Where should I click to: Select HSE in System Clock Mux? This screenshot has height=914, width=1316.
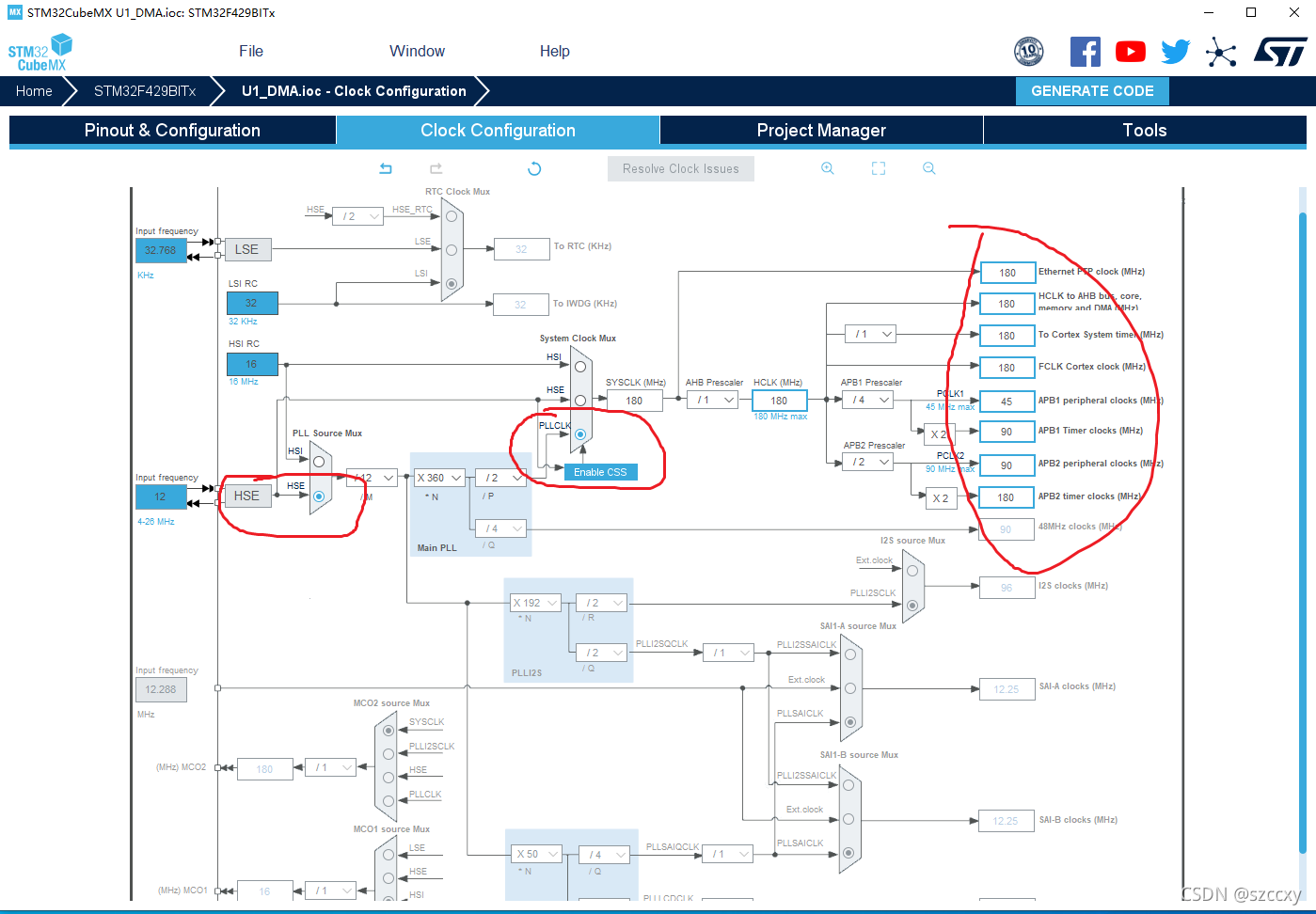(580, 401)
